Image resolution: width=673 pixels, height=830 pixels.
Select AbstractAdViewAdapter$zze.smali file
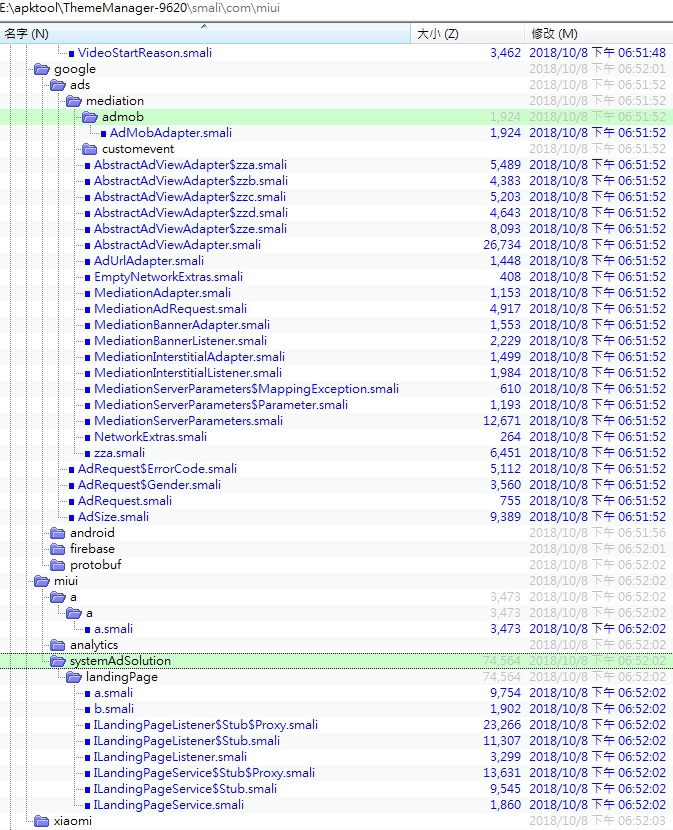[190, 229]
